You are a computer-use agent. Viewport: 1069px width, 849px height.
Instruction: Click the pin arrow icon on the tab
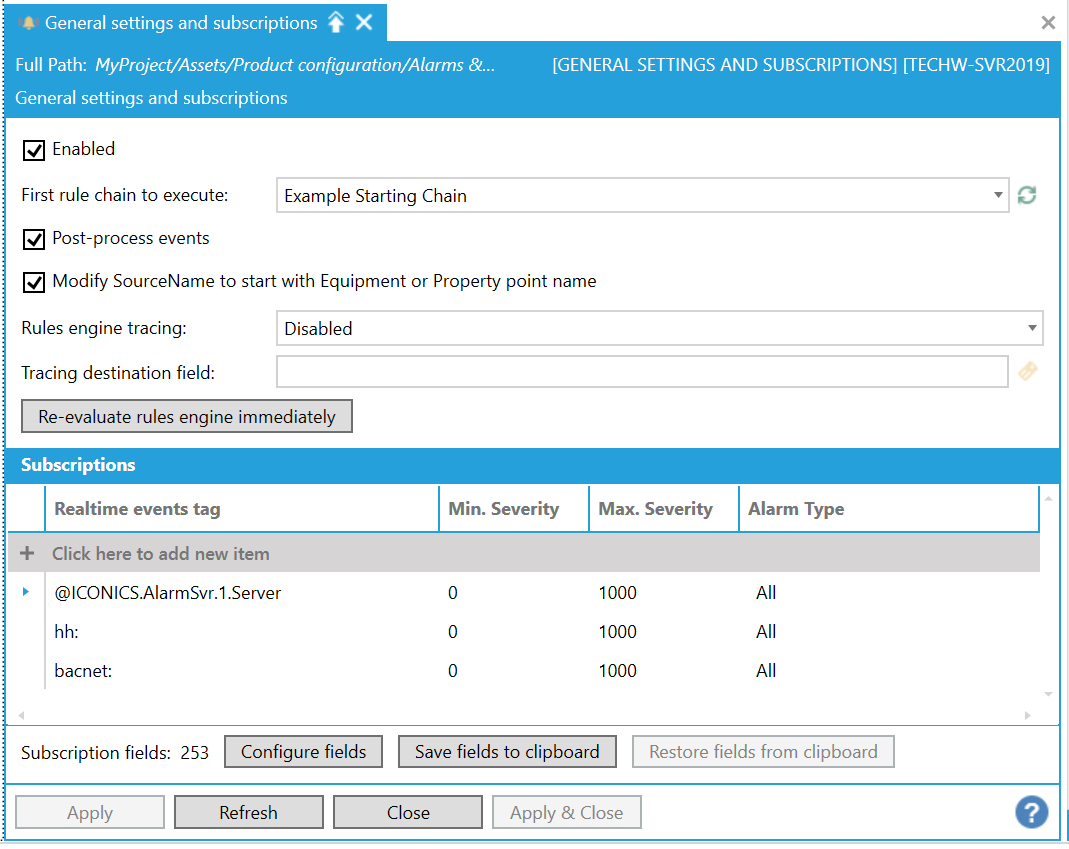coord(336,22)
